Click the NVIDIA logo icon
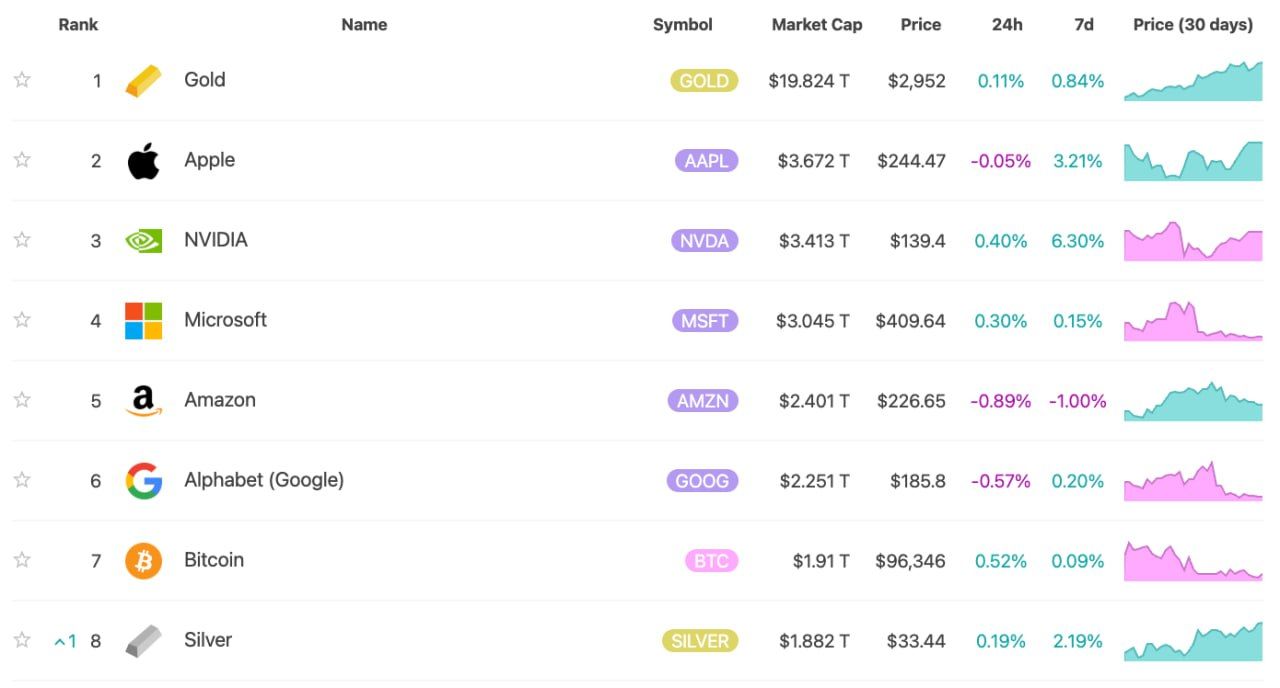The image size is (1280, 688). pyautogui.click(x=143, y=241)
